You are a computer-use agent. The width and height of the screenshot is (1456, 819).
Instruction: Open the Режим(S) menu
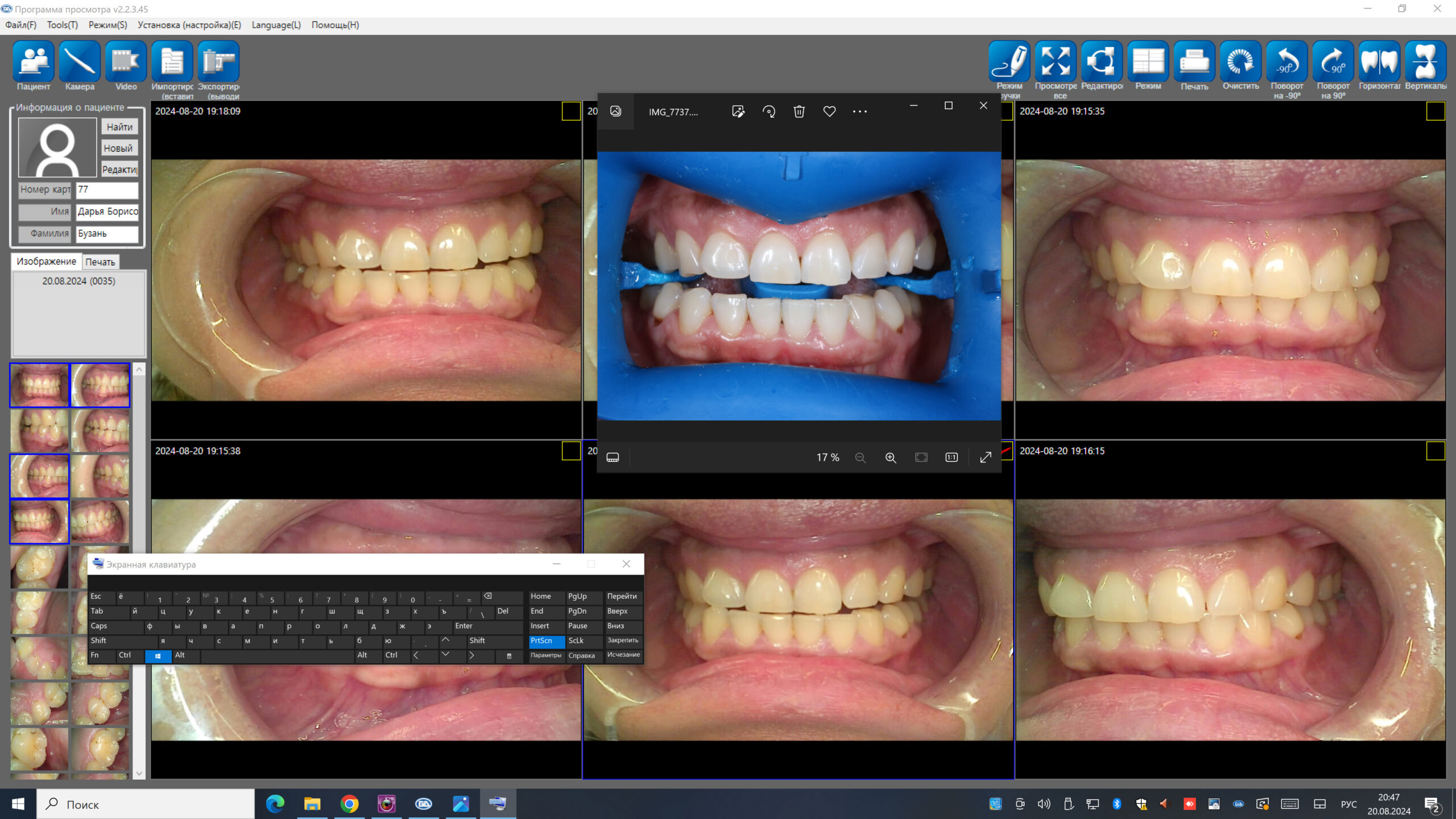[107, 25]
